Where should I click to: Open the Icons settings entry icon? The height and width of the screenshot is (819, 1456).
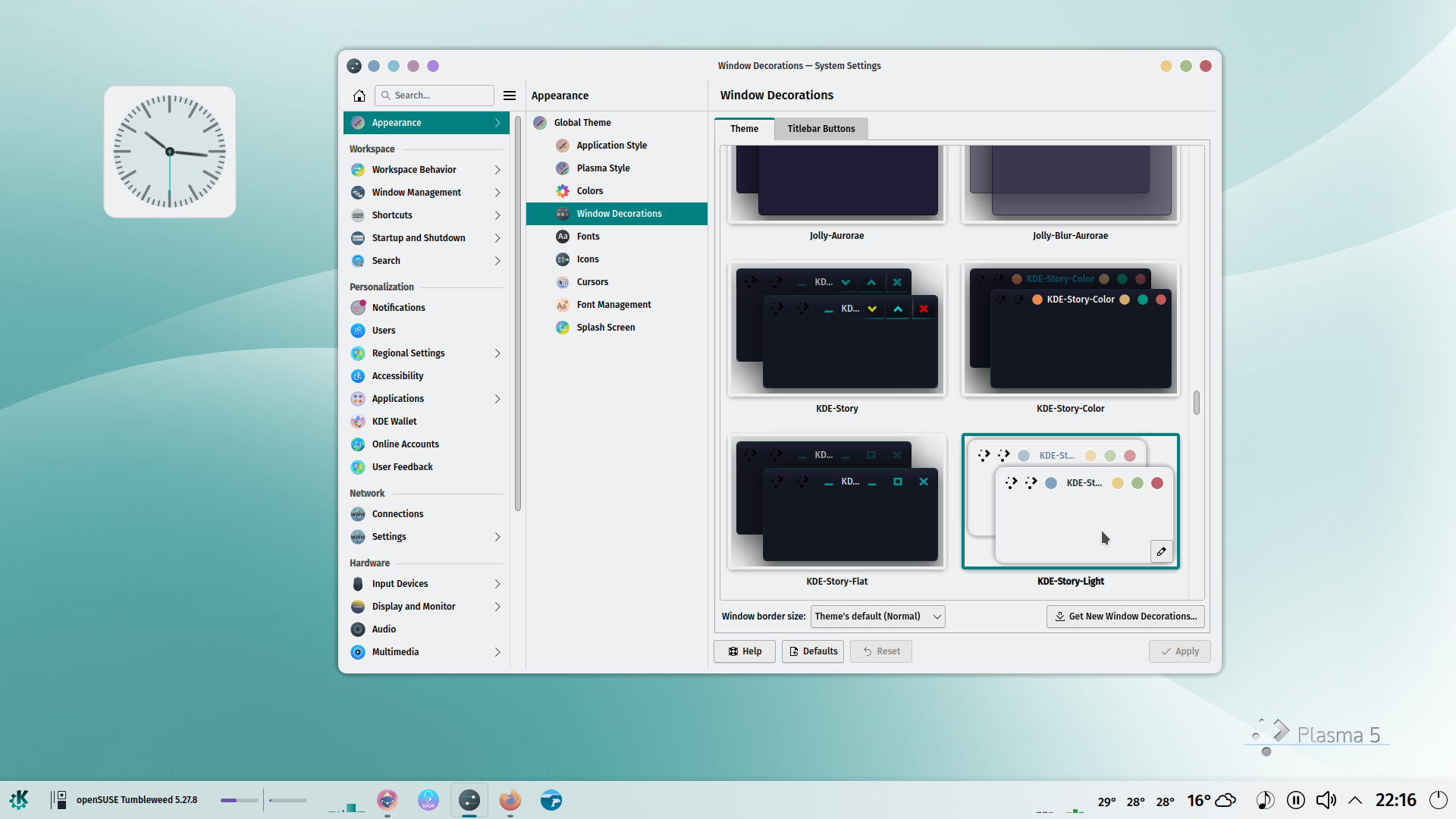(x=563, y=259)
